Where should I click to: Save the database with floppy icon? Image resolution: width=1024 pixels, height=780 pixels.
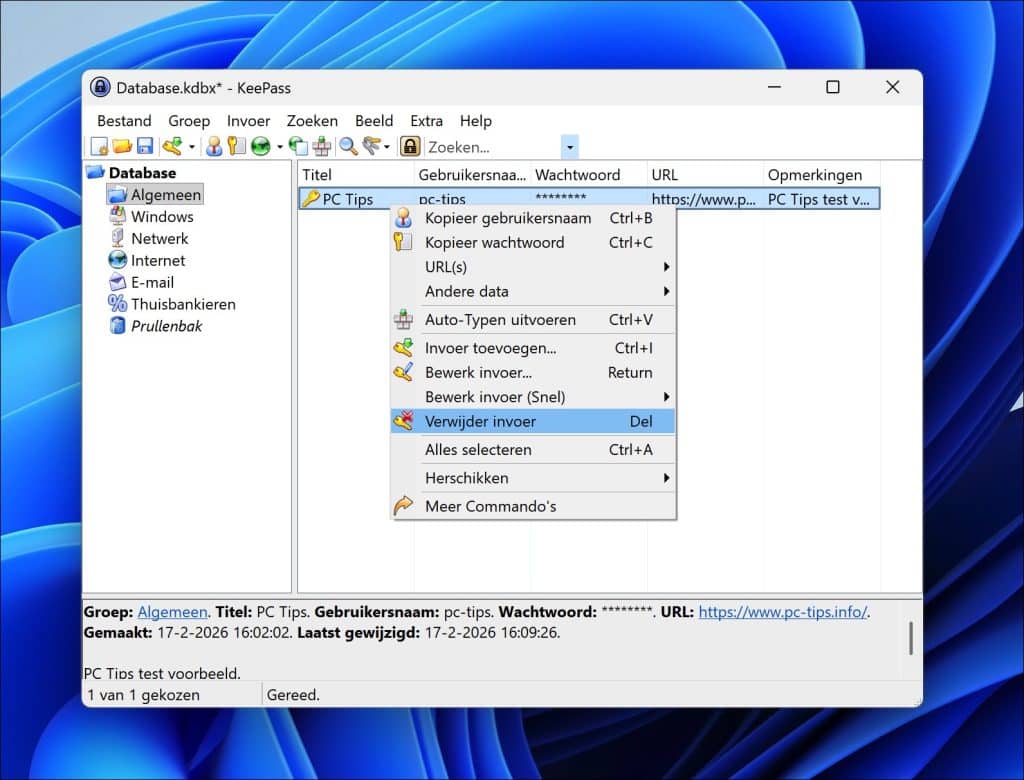pyautogui.click(x=145, y=147)
